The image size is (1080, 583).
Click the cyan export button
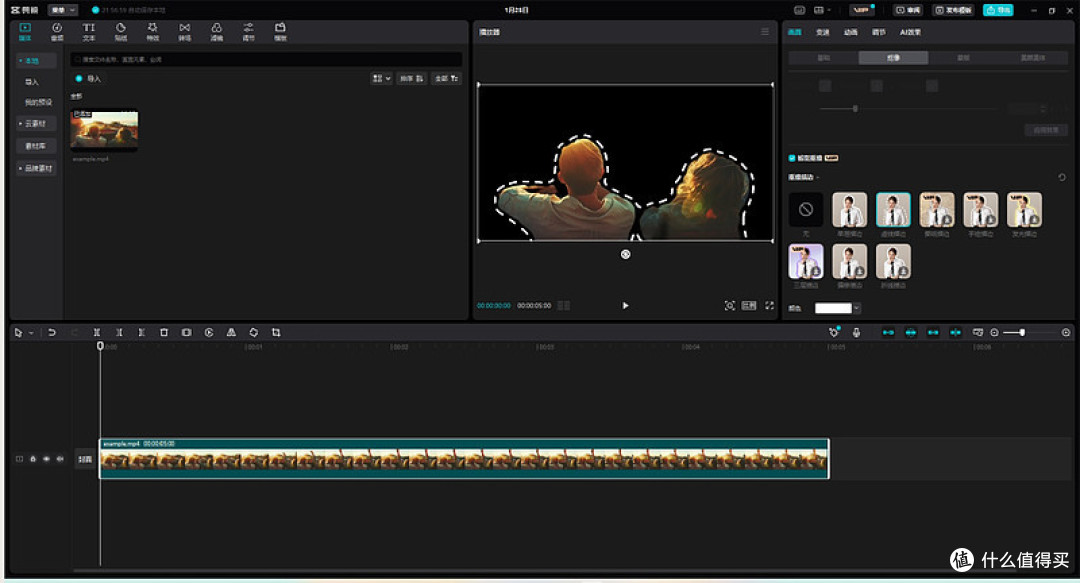click(998, 10)
